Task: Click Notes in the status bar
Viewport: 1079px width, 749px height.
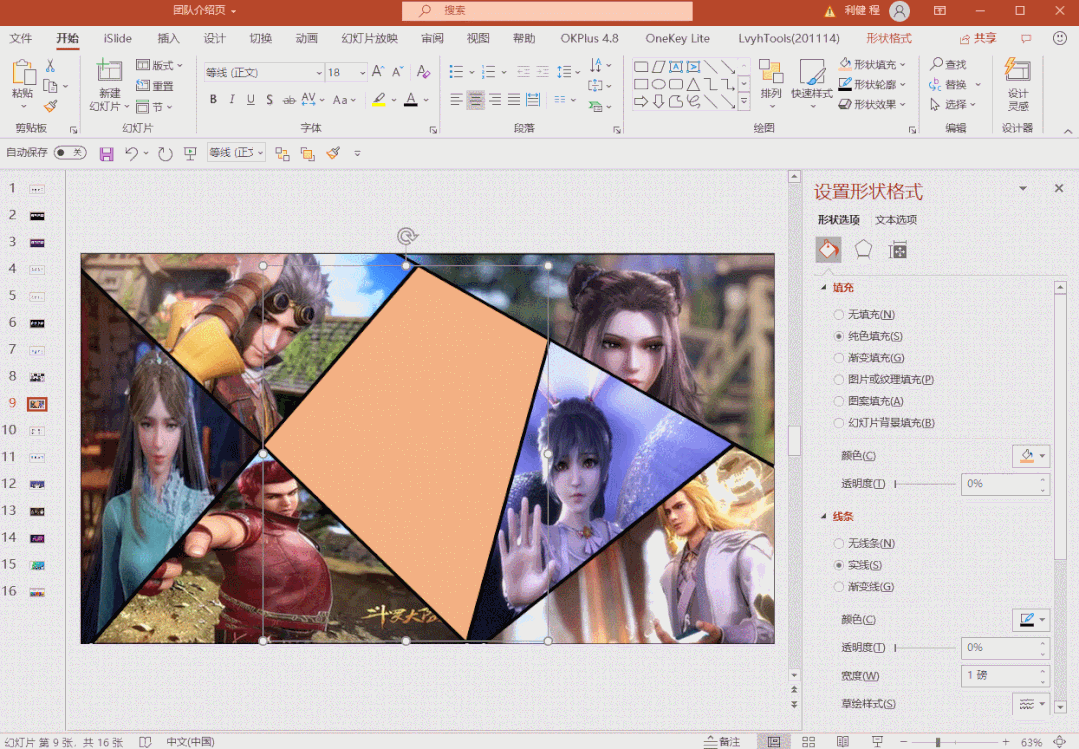Action: point(722,741)
